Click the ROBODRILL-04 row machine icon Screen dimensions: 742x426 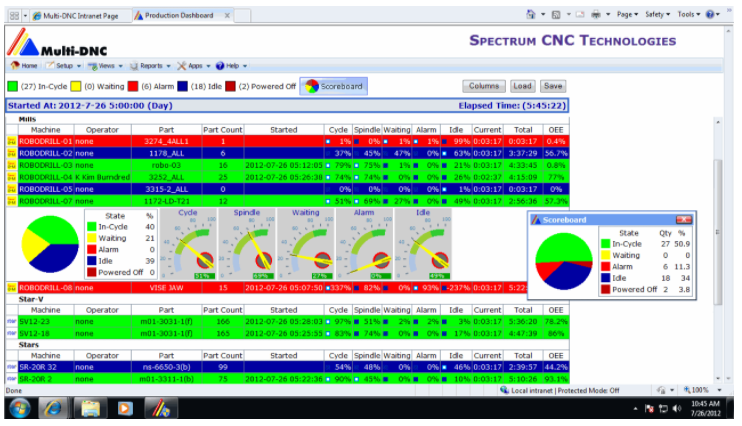coord(11,177)
